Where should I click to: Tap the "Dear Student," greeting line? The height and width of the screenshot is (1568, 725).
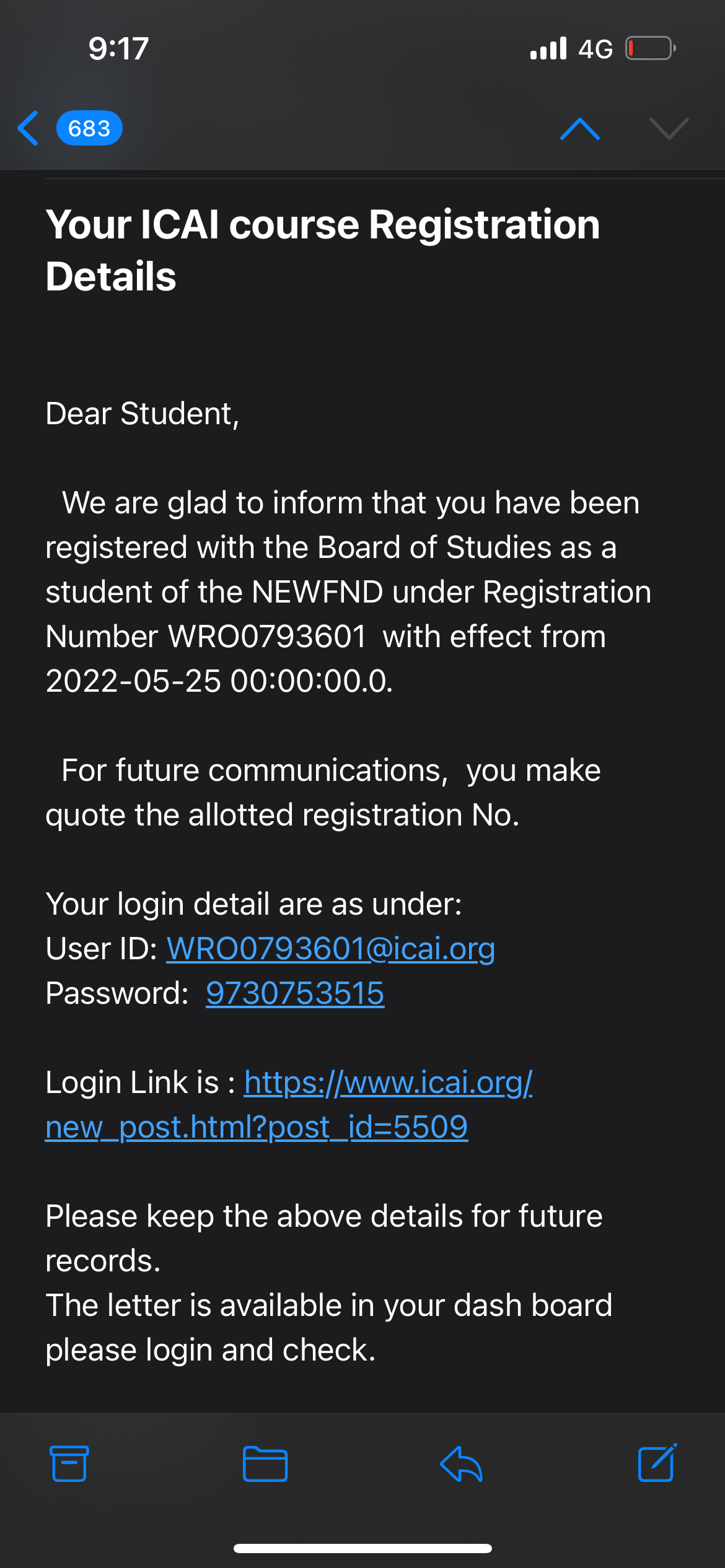click(143, 414)
